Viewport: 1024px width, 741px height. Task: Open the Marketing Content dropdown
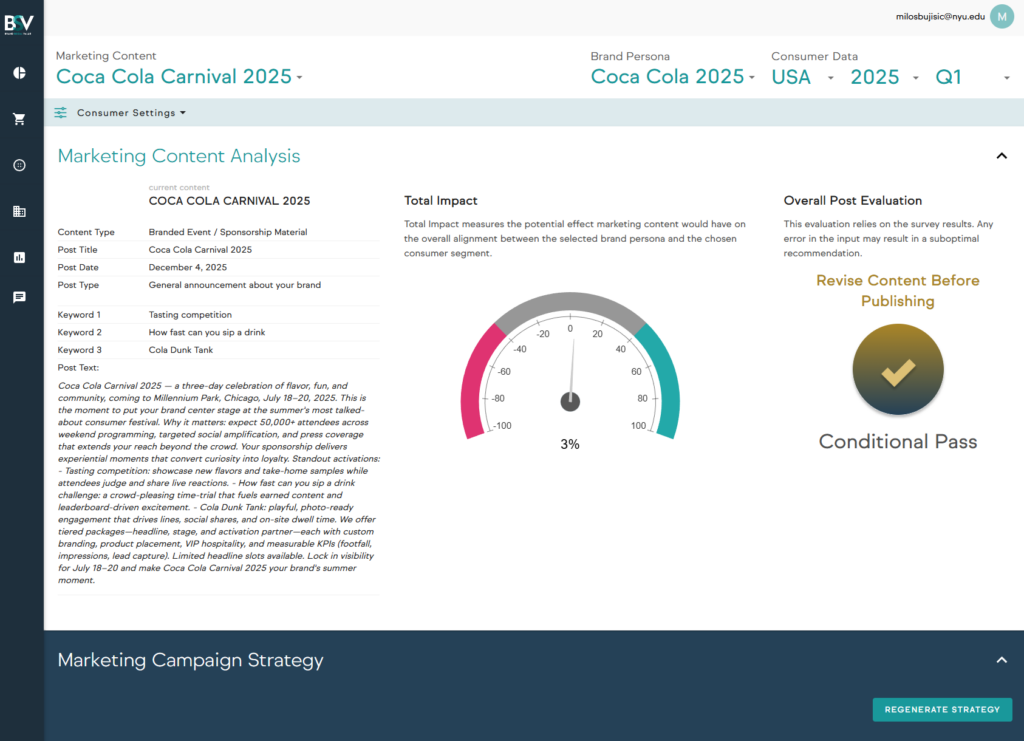179,77
